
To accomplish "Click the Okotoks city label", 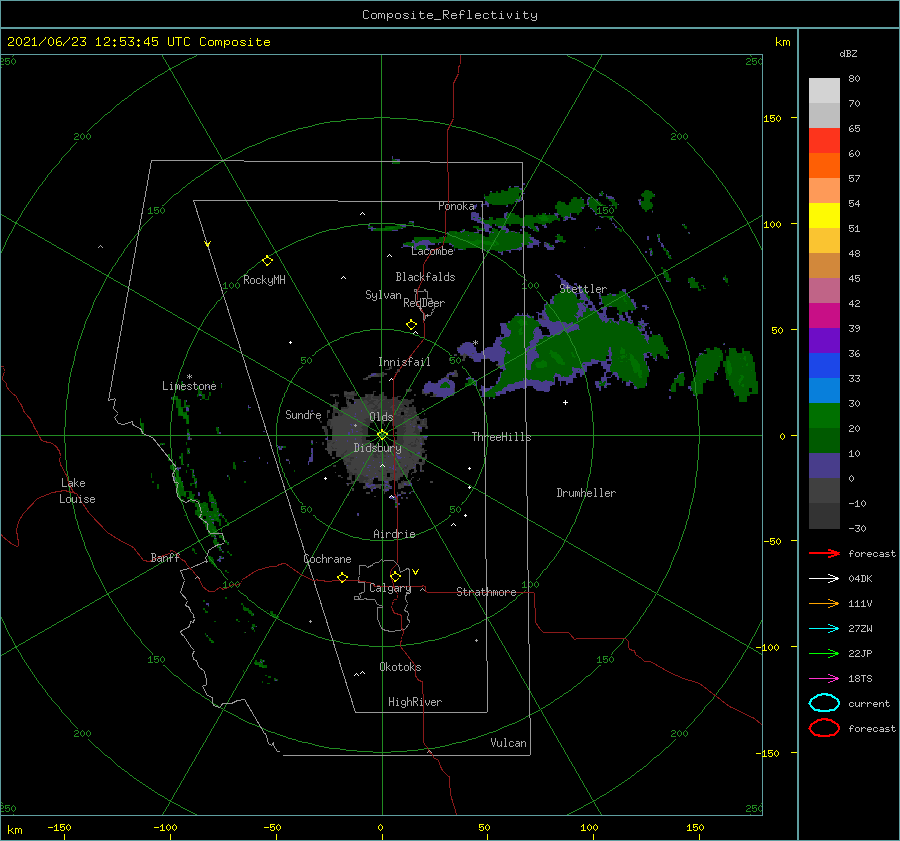I will [x=400, y=667].
